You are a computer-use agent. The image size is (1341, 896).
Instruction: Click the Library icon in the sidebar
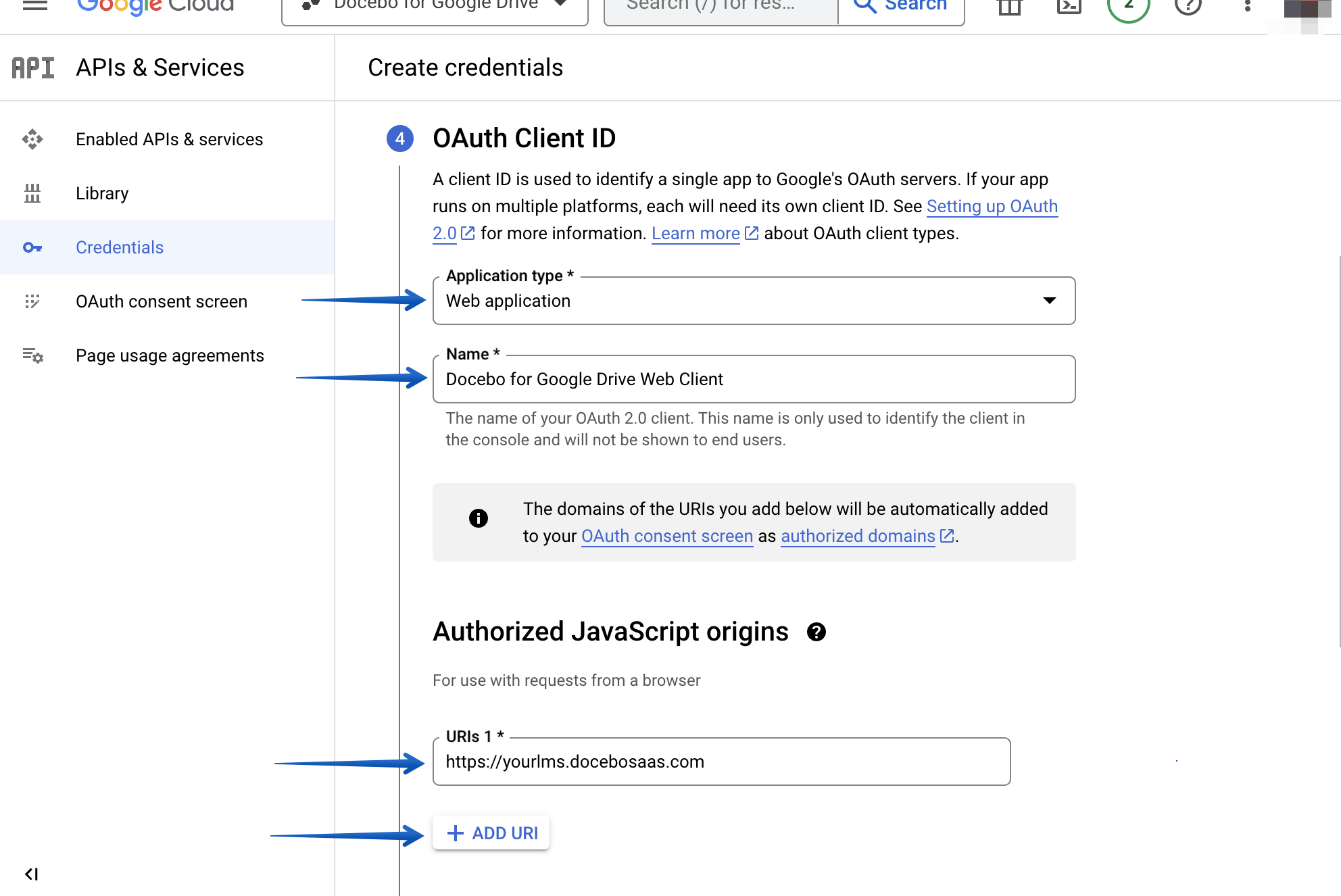32,193
